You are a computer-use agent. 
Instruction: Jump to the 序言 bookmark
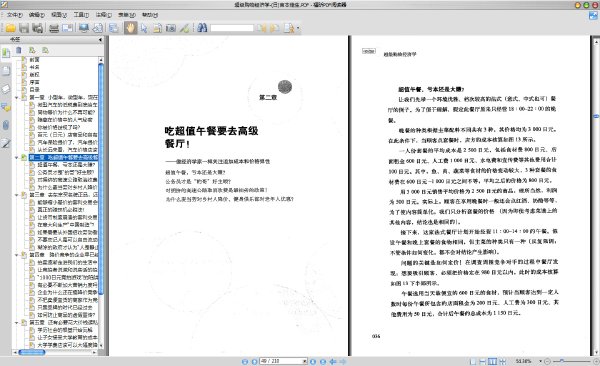(34, 82)
